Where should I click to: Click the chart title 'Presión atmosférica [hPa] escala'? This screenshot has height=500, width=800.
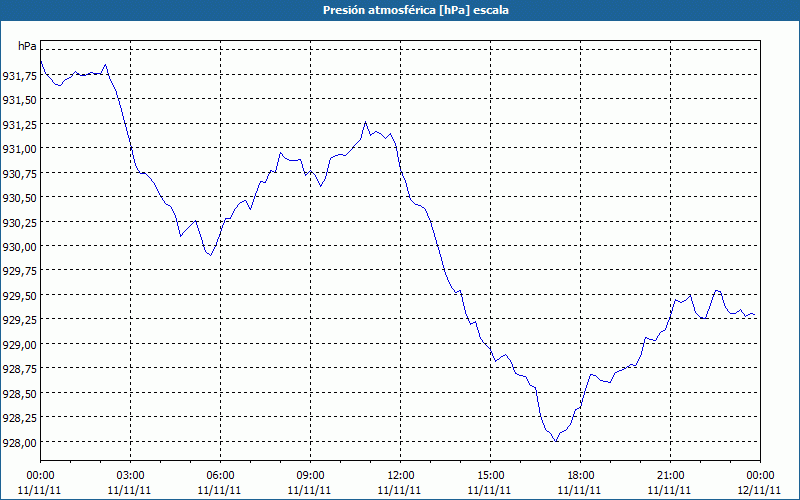click(x=415, y=10)
